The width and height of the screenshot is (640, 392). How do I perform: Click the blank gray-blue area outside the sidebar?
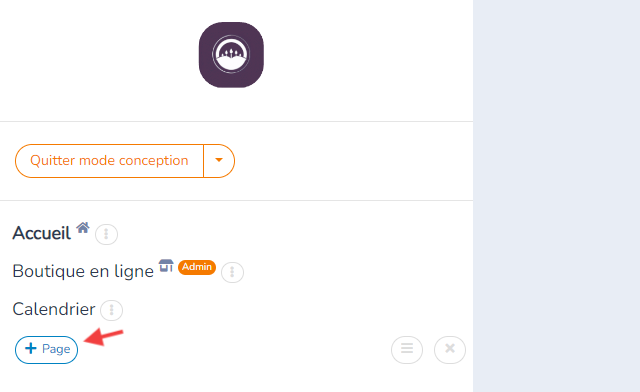[556, 196]
